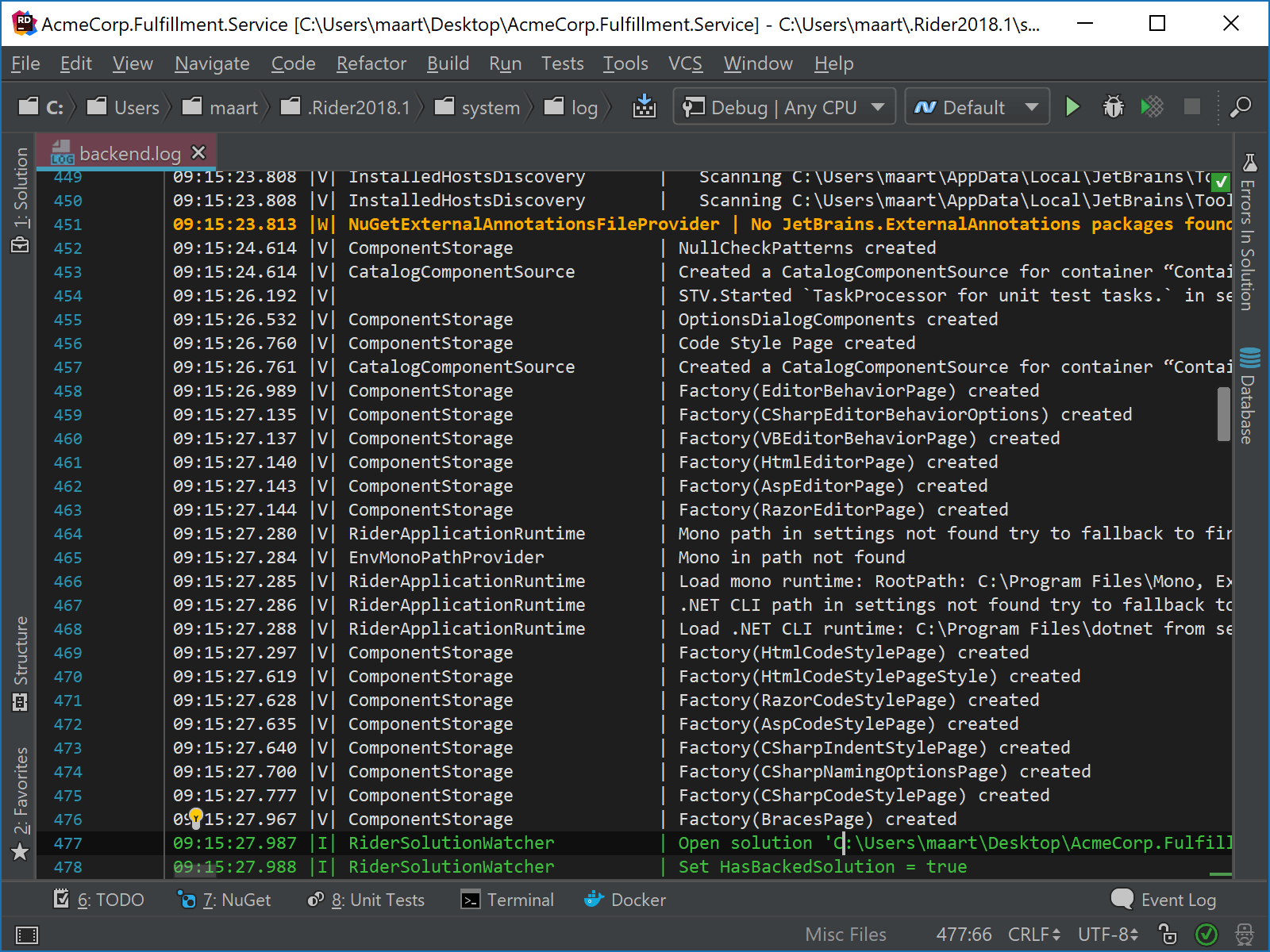Open the View menu
The width and height of the screenshot is (1270, 952).
coord(133,63)
